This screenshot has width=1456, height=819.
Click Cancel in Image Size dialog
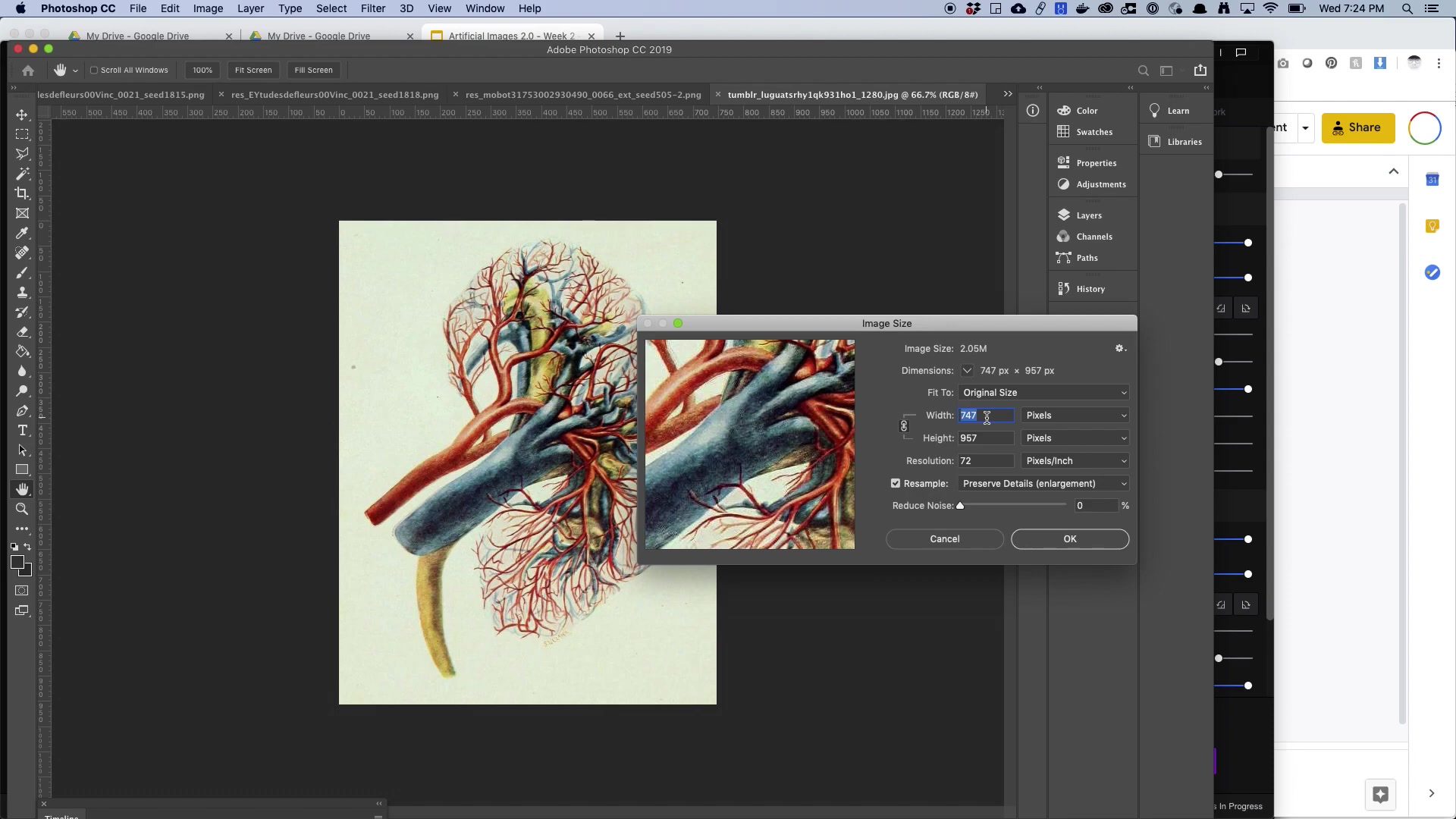[945, 538]
